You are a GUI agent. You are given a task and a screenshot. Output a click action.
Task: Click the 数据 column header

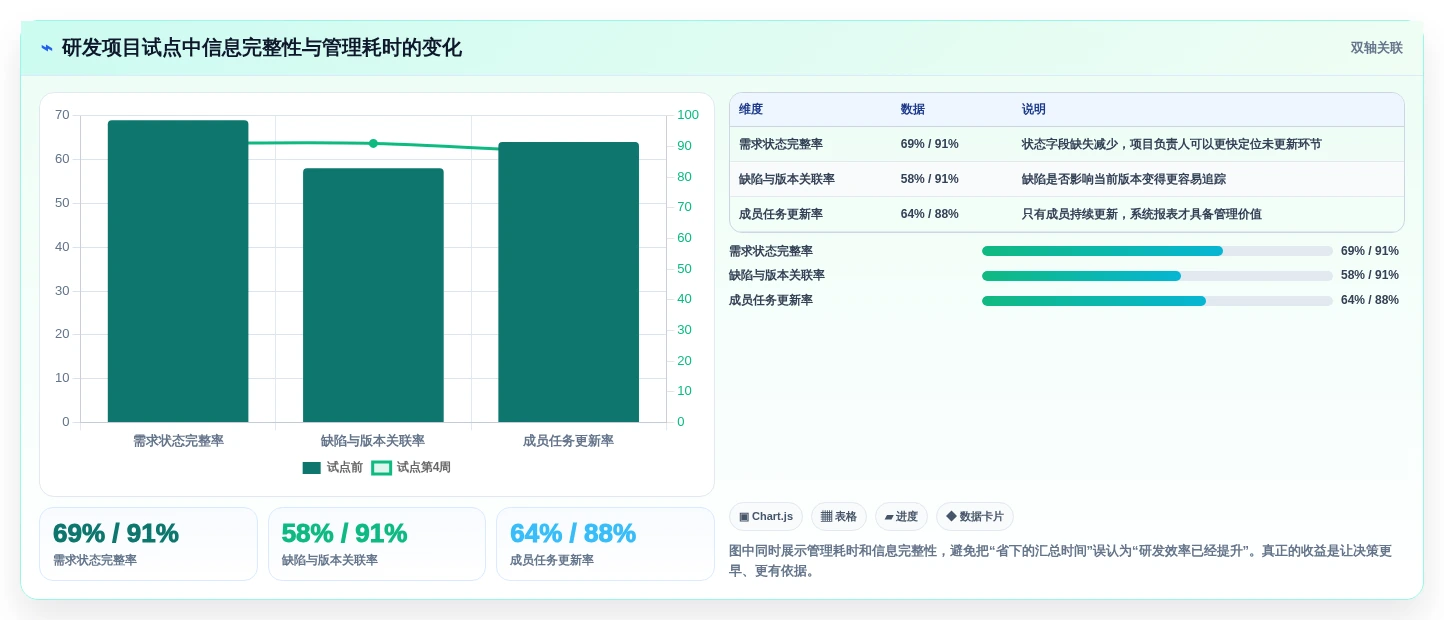pos(913,109)
